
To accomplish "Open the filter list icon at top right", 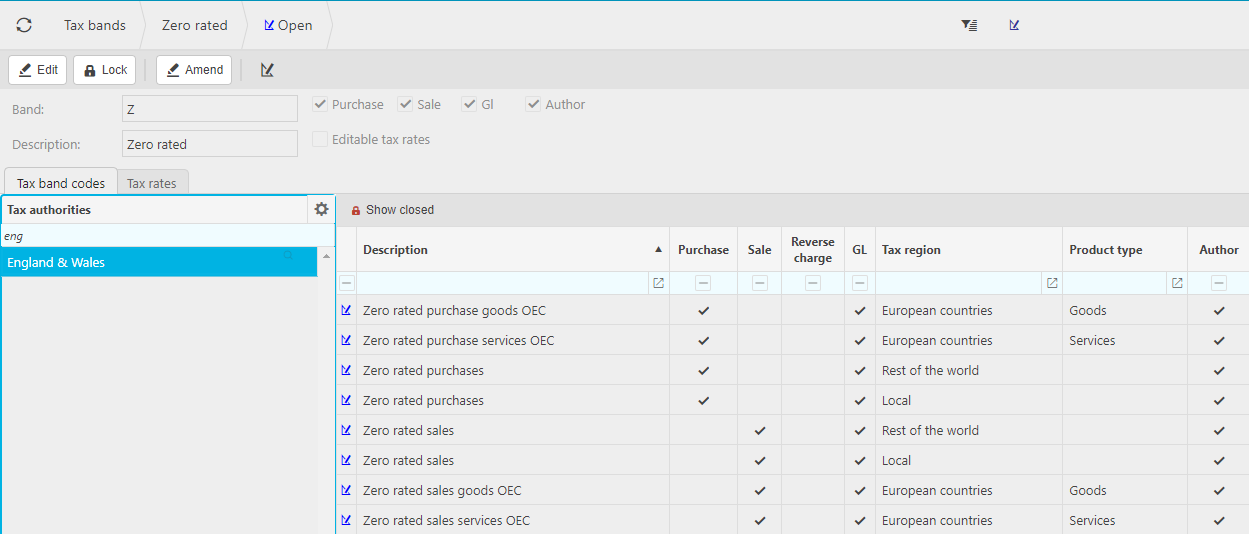I will [969, 25].
